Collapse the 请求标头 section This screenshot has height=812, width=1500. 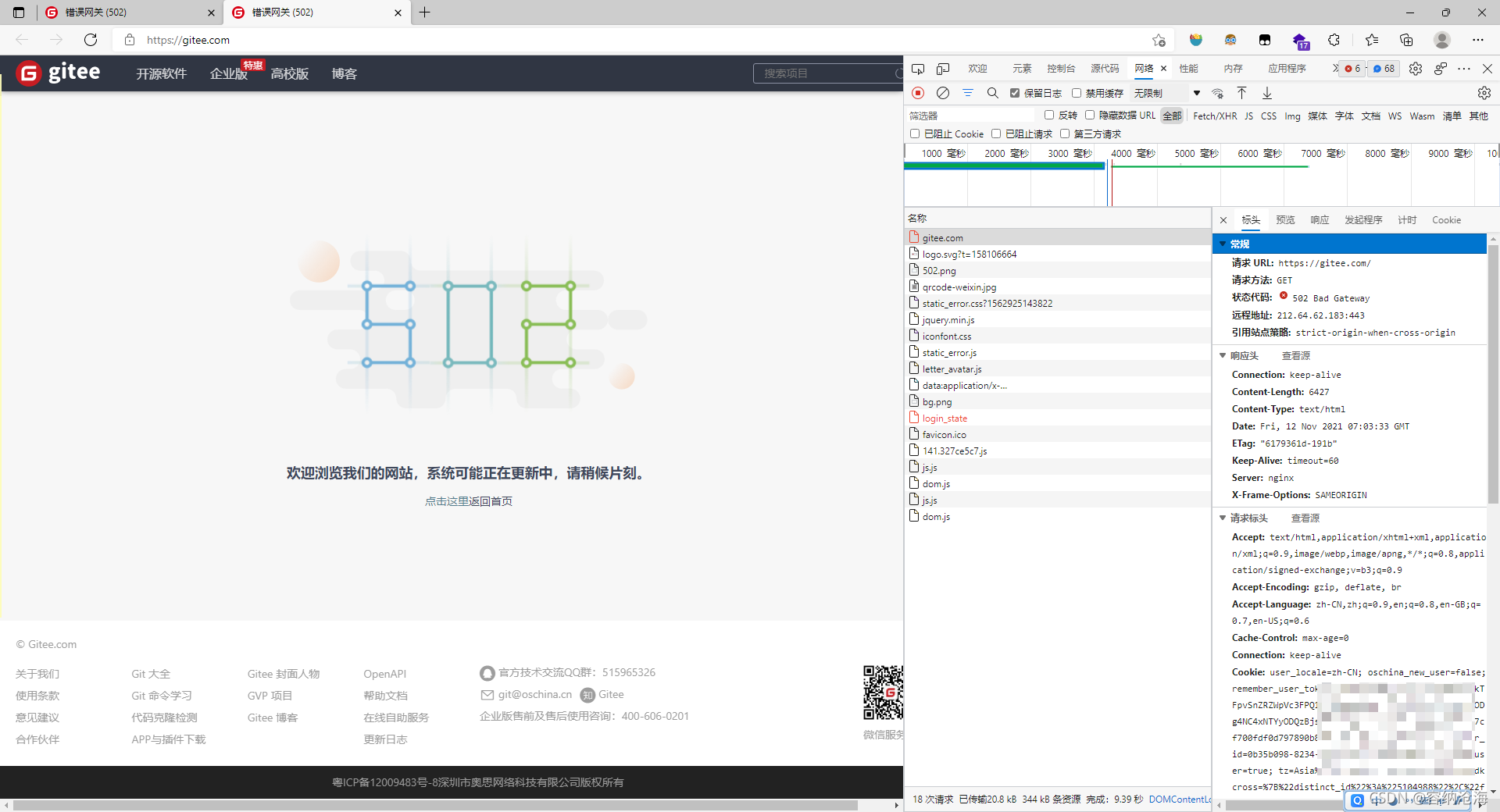click(1223, 518)
